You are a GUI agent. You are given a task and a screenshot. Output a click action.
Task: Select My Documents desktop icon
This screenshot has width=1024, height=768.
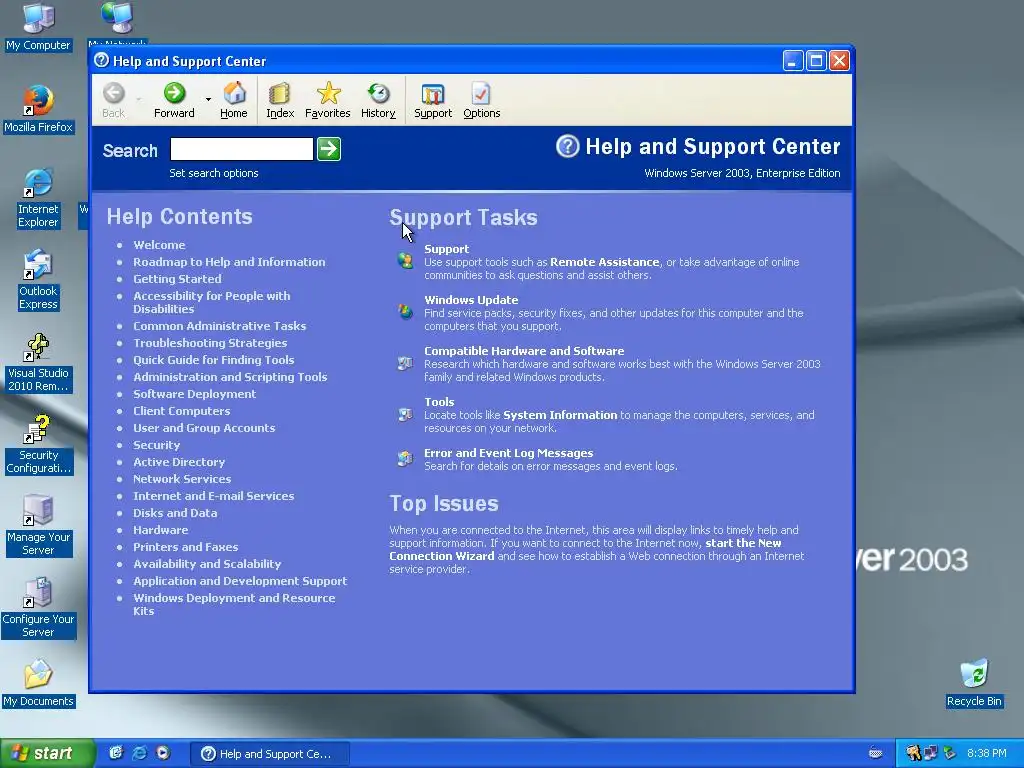point(38,683)
